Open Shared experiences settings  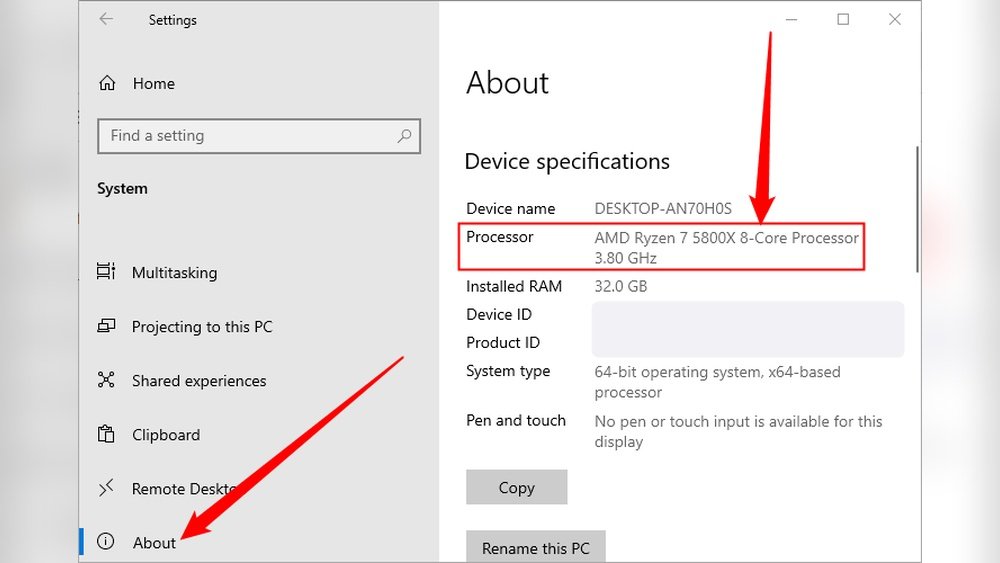click(x=199, y=381)
